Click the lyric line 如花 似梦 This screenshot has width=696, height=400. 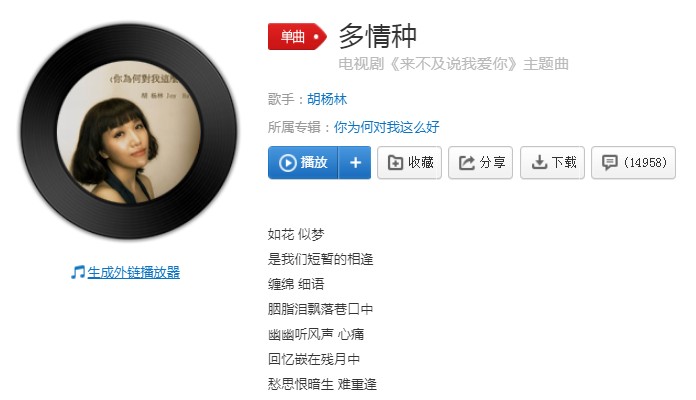click(x=296, y=234)
